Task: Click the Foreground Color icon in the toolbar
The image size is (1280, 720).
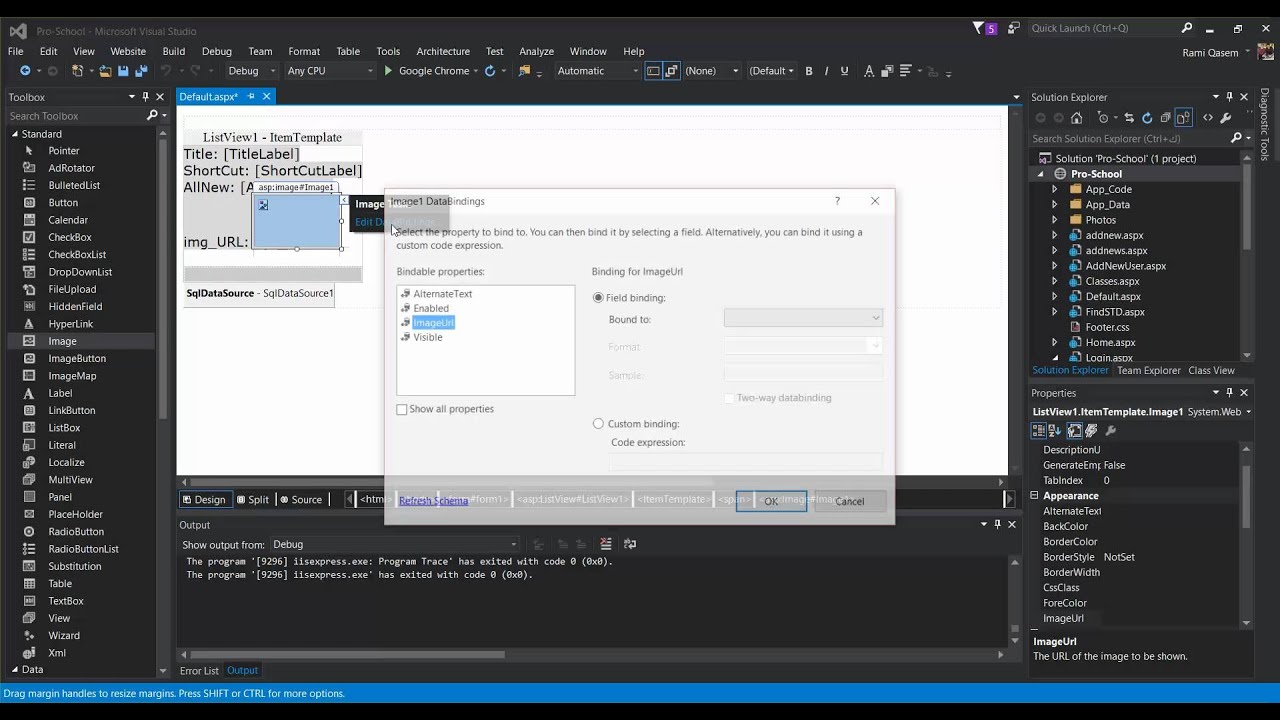Action: (x=868, y=71)
